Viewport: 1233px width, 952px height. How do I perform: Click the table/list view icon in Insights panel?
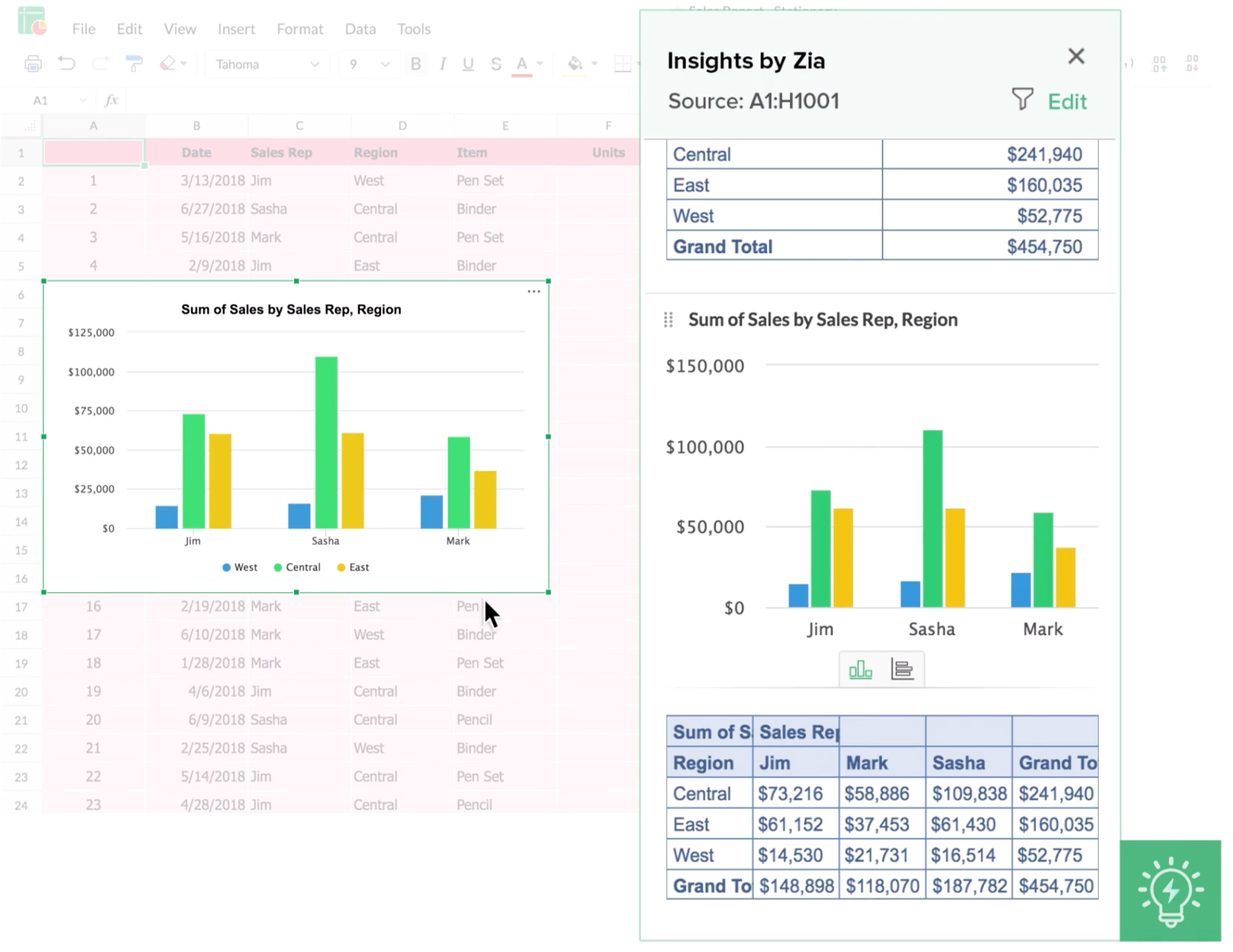click(x=901, y=668)
